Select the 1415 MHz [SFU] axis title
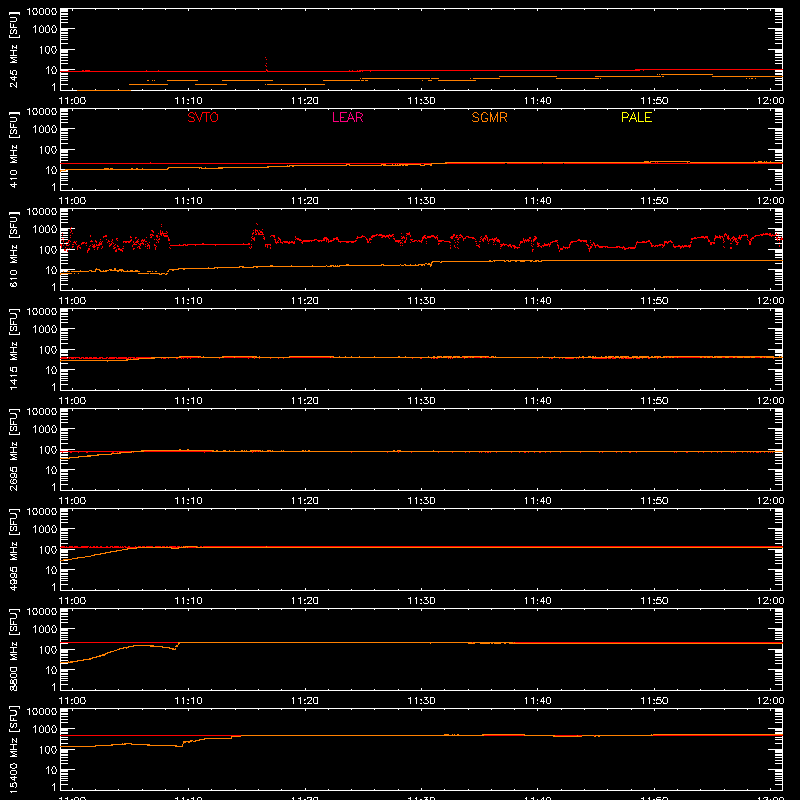The width and height of the screenshot is (800, 800). tap(13, 349)
